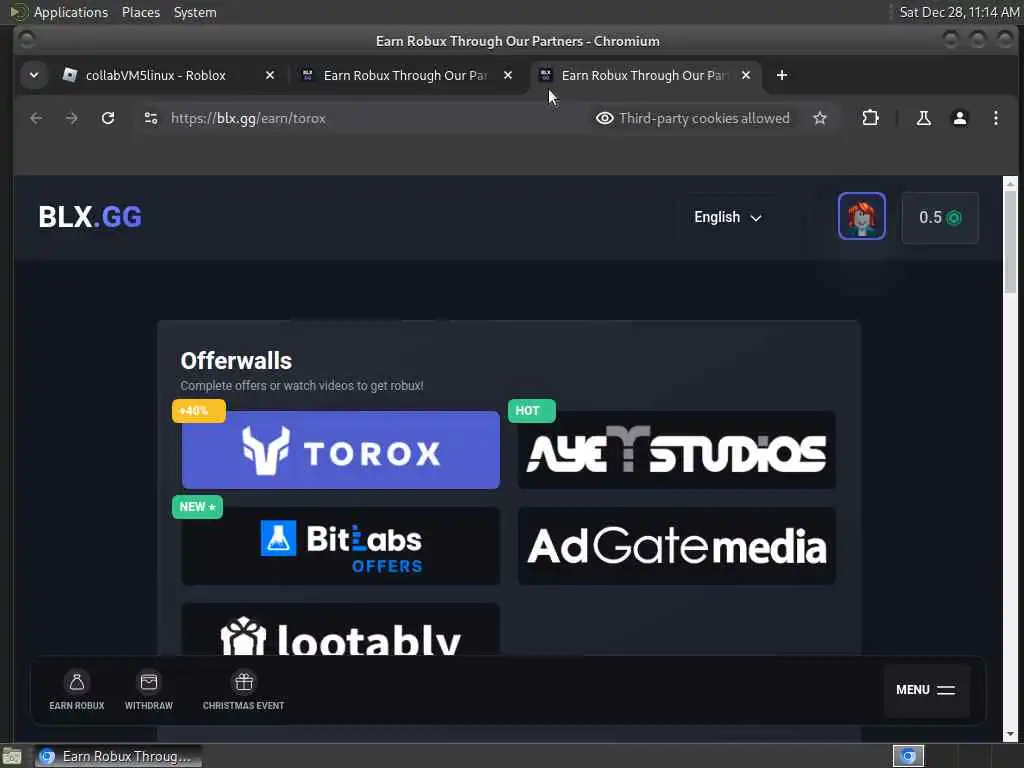The image size is (1024, 768).
Task: Click the HOT badge on AyeT Studios
Action: point(532,411)
